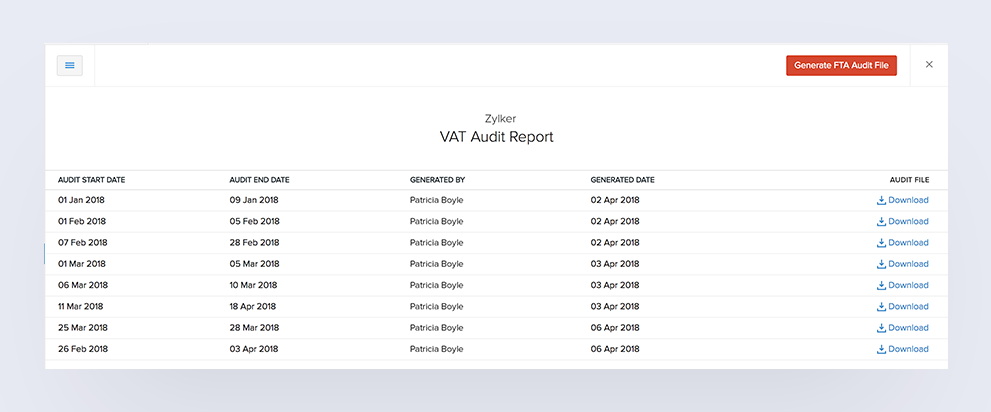Screen dimensions: 991x412
Task: Click the Audit File column header
Action: [909, 180]
